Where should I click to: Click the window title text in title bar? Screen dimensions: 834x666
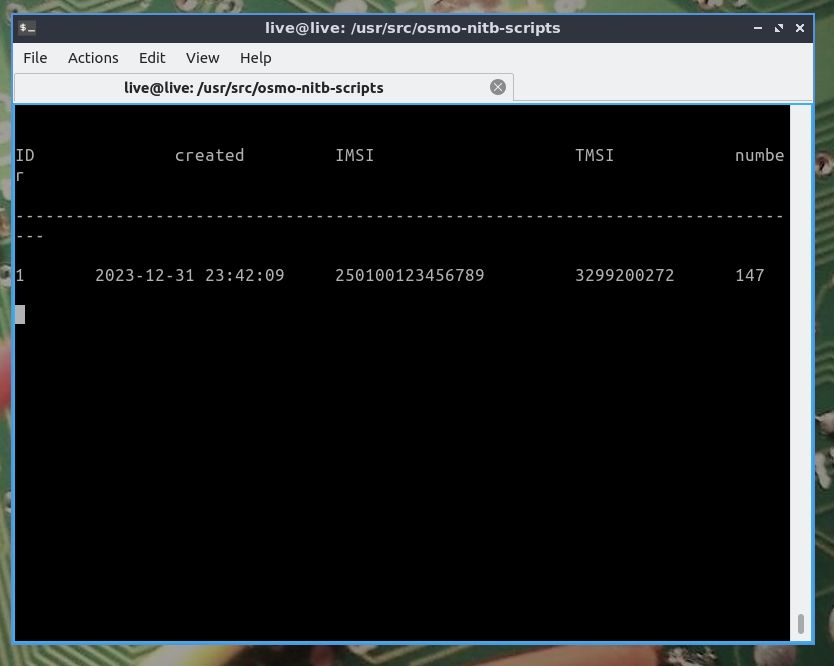[412, 28]
